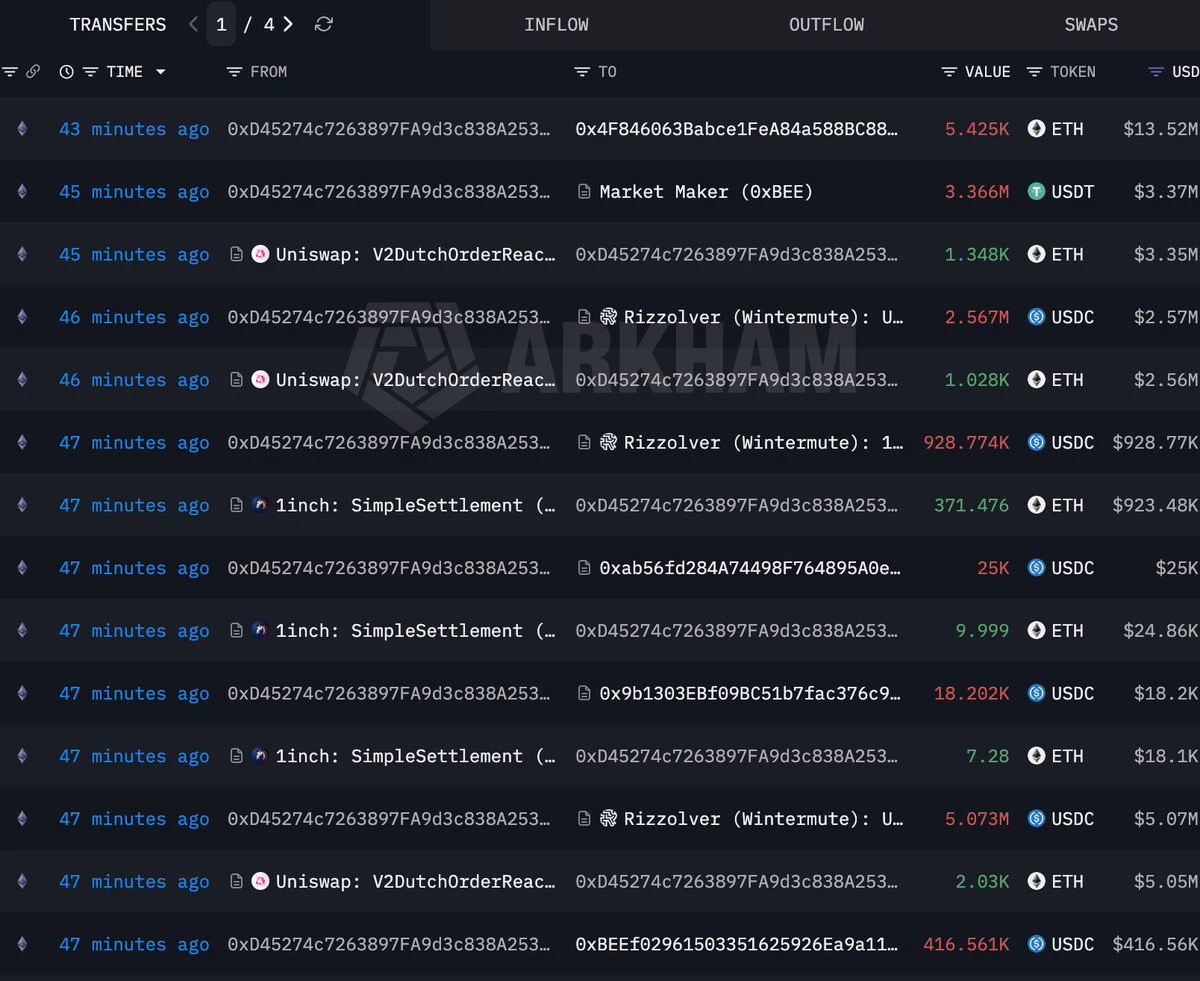
Task: Open sender address in 43 minutes row
Action: tap(389, 129)
